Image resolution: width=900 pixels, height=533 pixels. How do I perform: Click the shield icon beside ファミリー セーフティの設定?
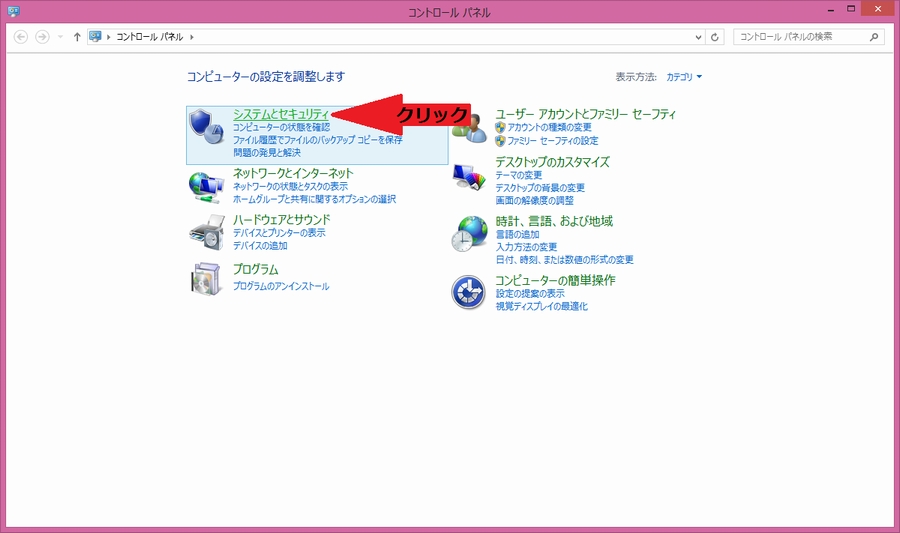tap(500, 141)
